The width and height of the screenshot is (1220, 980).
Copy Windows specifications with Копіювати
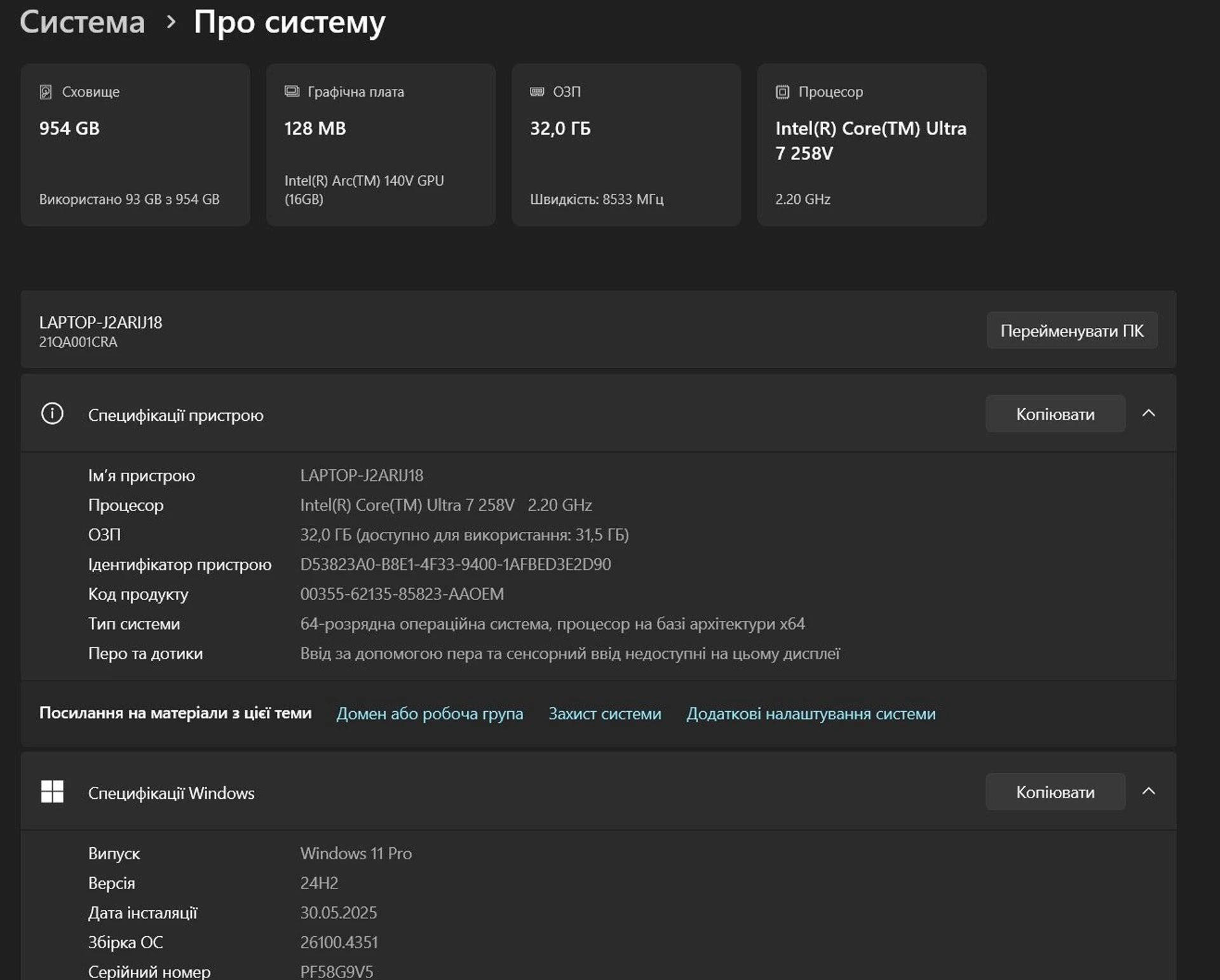[1055, 792]
